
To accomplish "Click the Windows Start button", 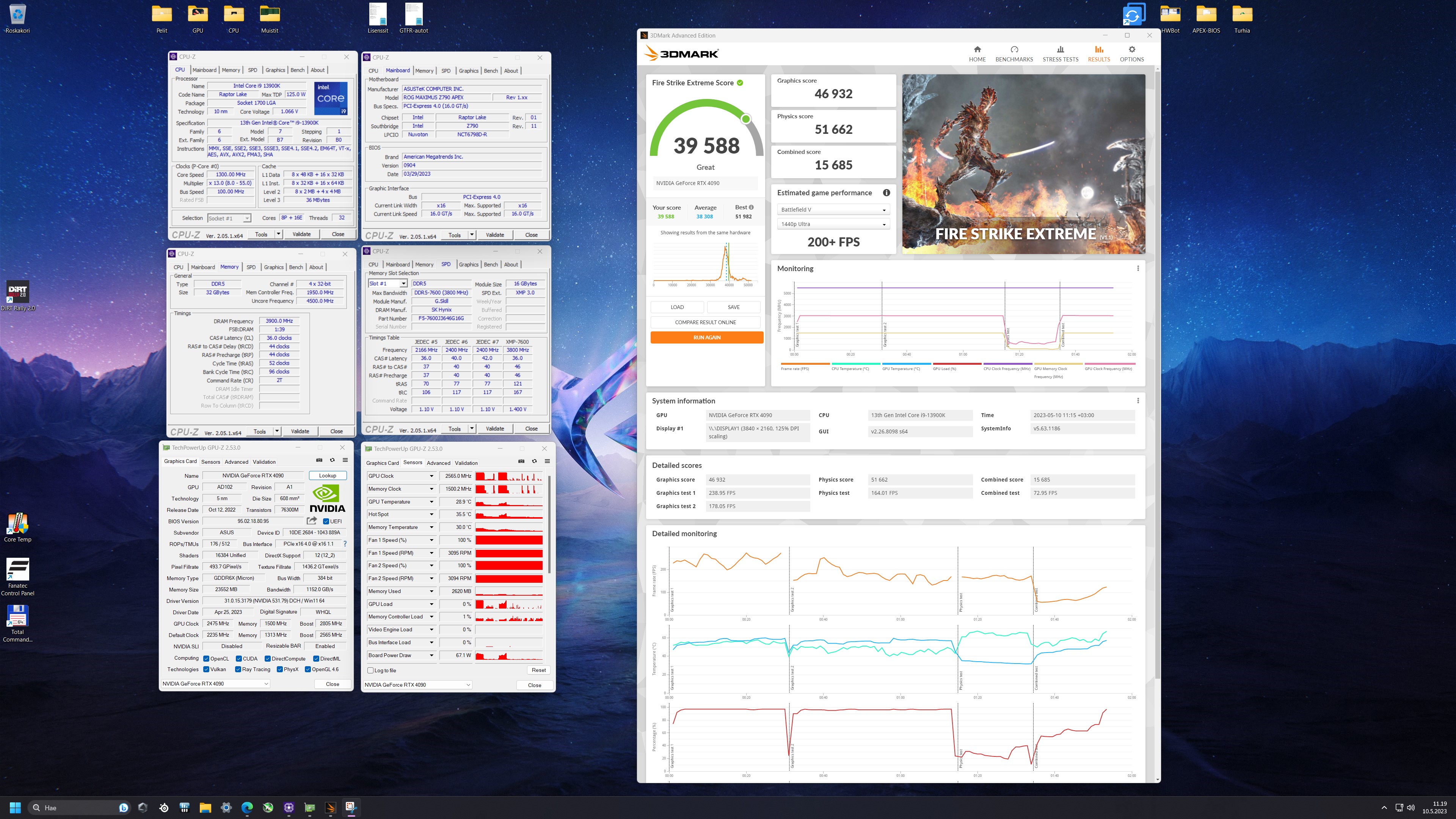I will (15, 808).
